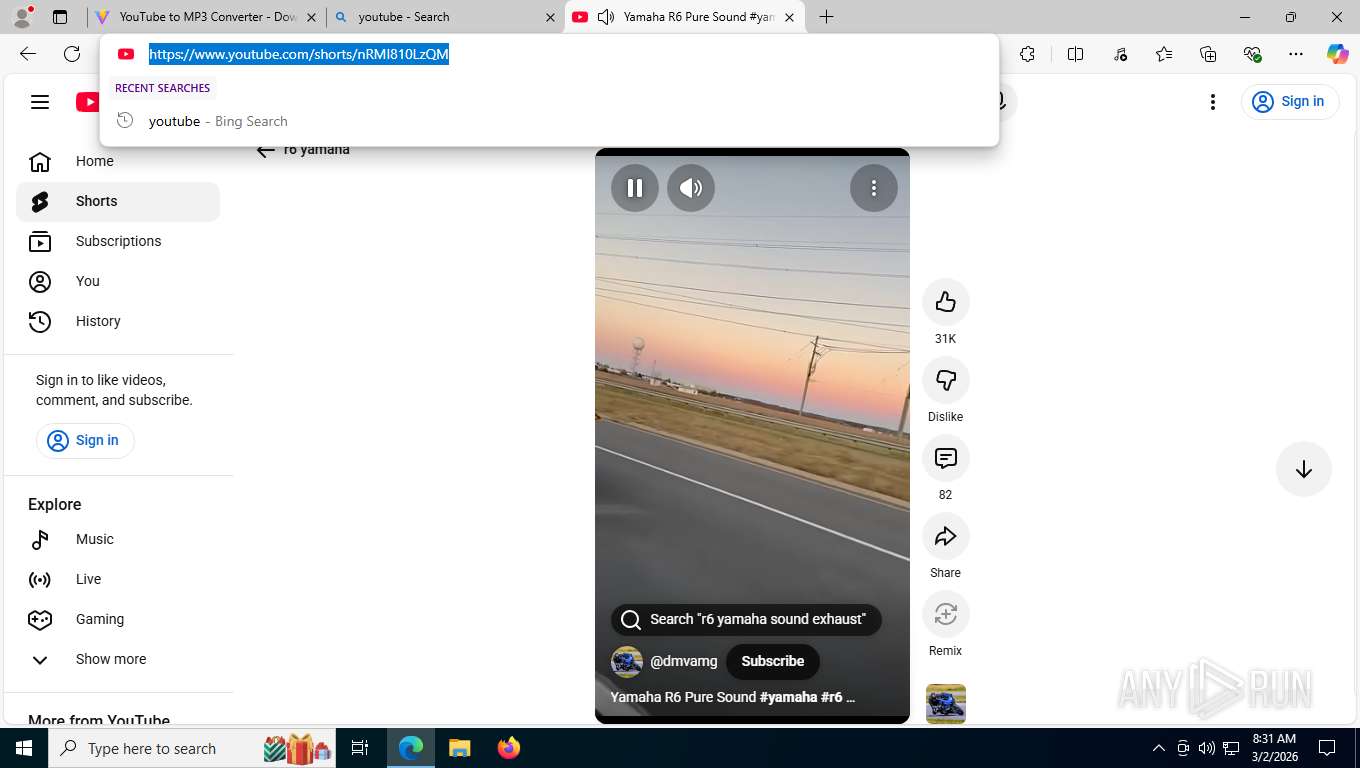Open Copilot in Edge
Image resolution: width=1360 pixels, height=768 pixels.
tap(1338, 54)
